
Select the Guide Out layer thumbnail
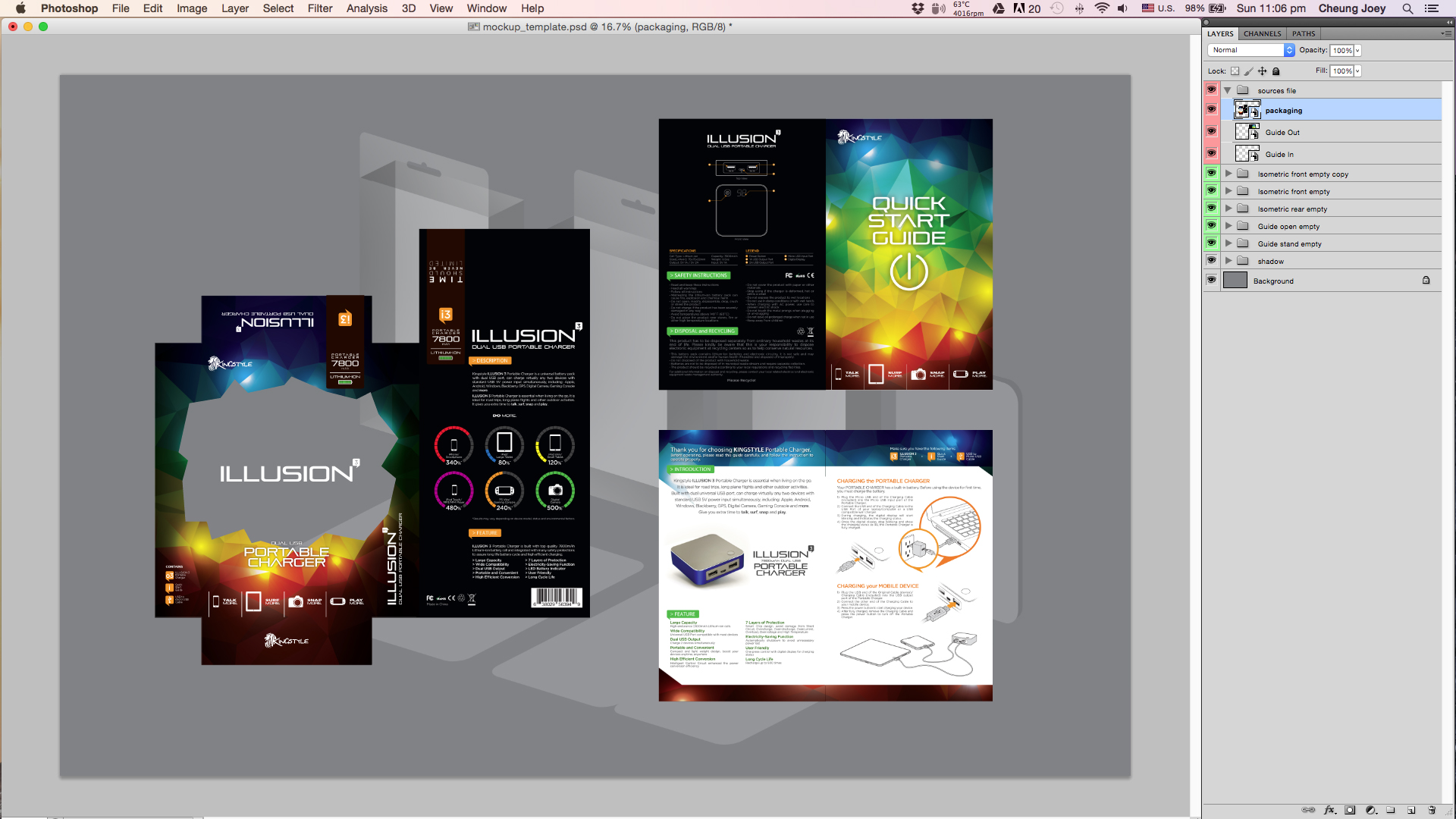(1247, 132)
